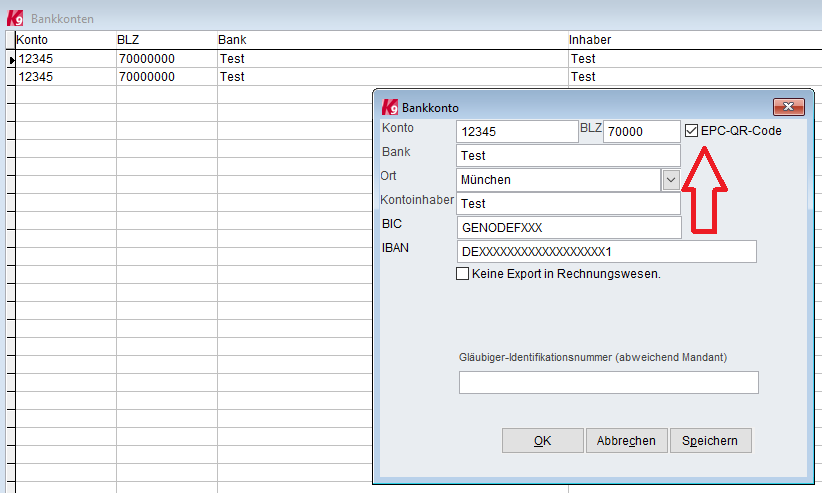Toggle Keine Export in Rechnungswesen checkbox

462,274
